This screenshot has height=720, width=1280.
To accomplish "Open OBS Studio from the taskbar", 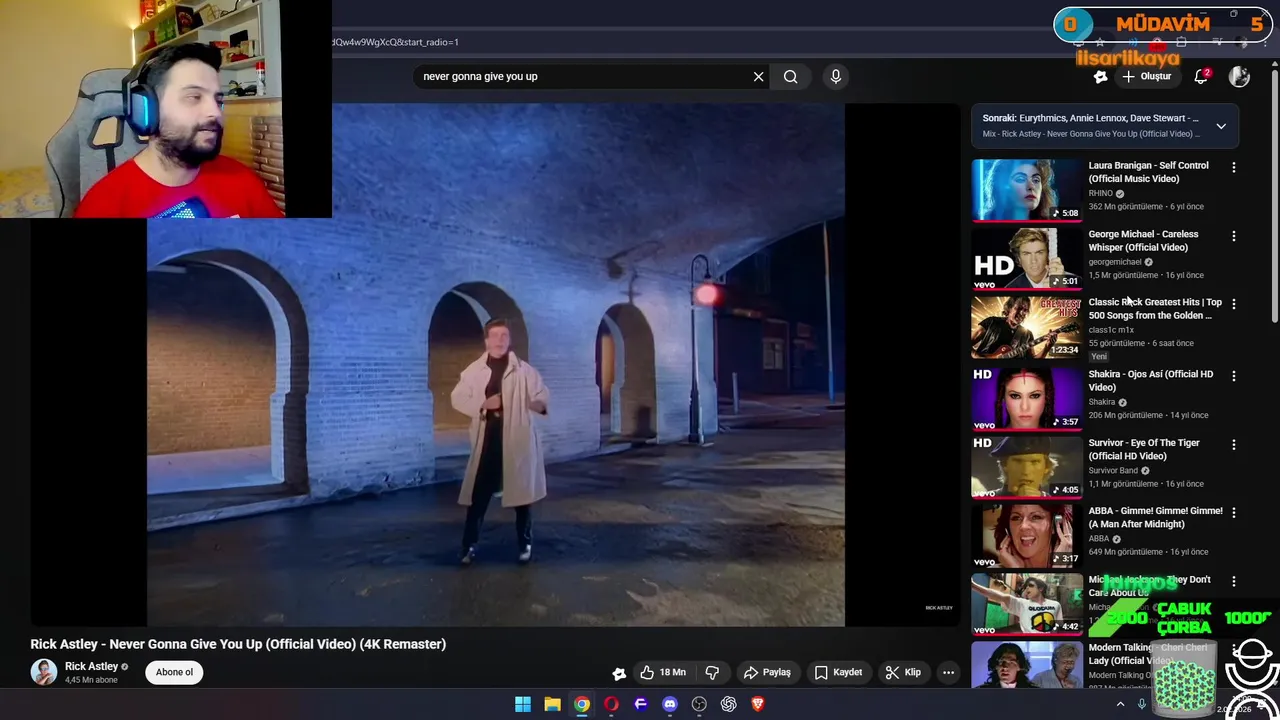I will pos(699,704).
